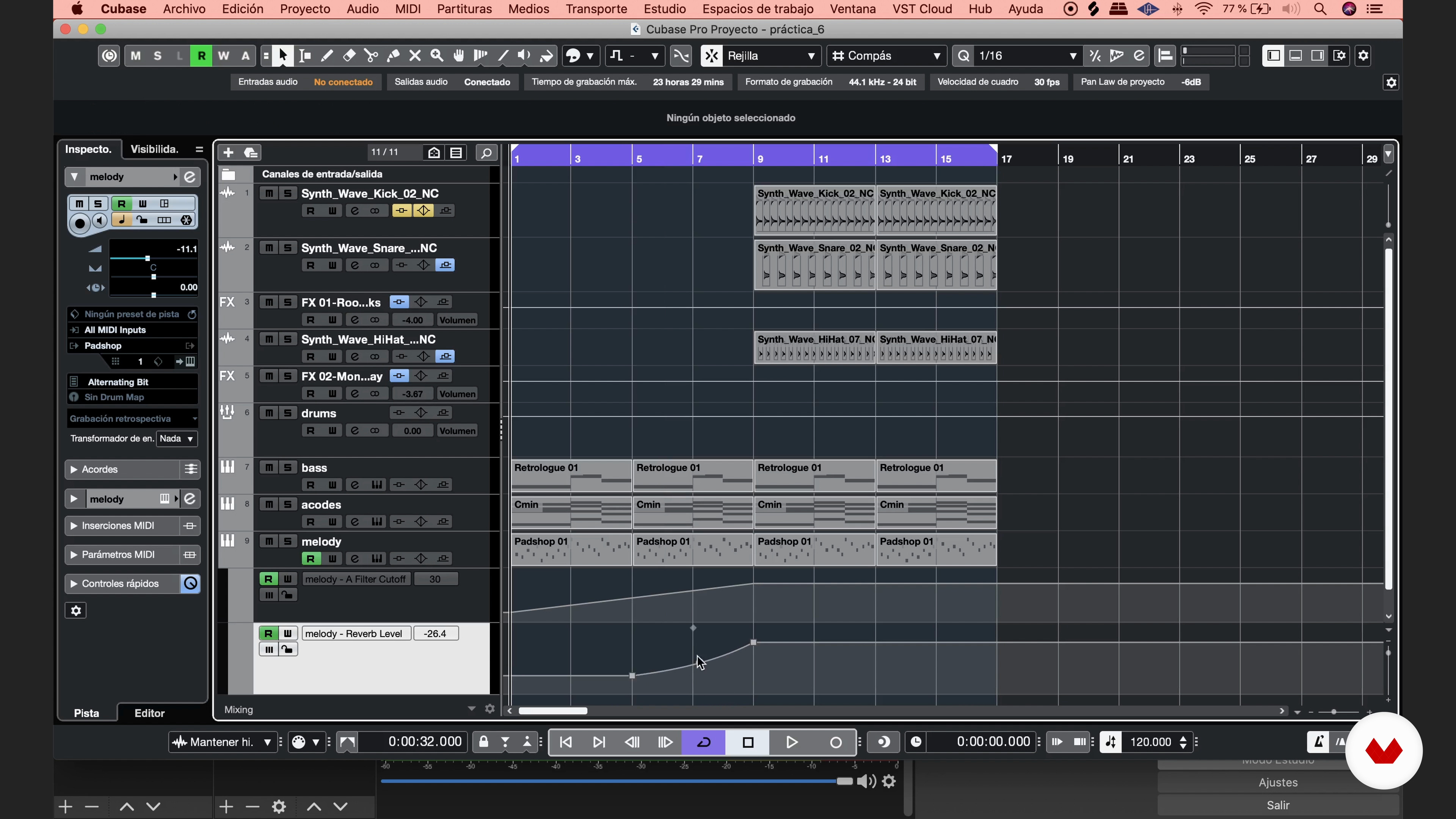Adjust the blue output level slider
Screen dimensions: 1456x819
tap(844, 781)
